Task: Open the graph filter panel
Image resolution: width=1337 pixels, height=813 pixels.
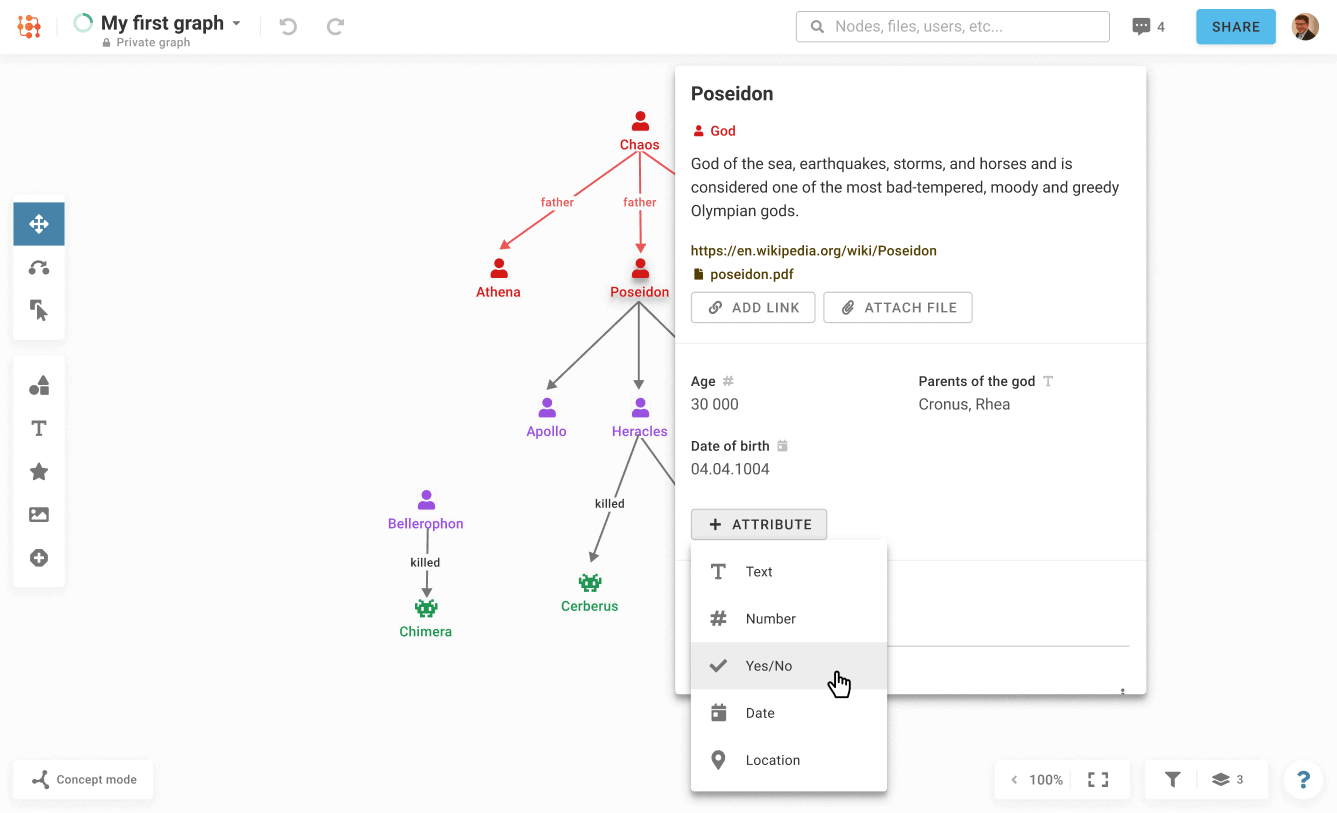Action: [x=1171, y=779]
